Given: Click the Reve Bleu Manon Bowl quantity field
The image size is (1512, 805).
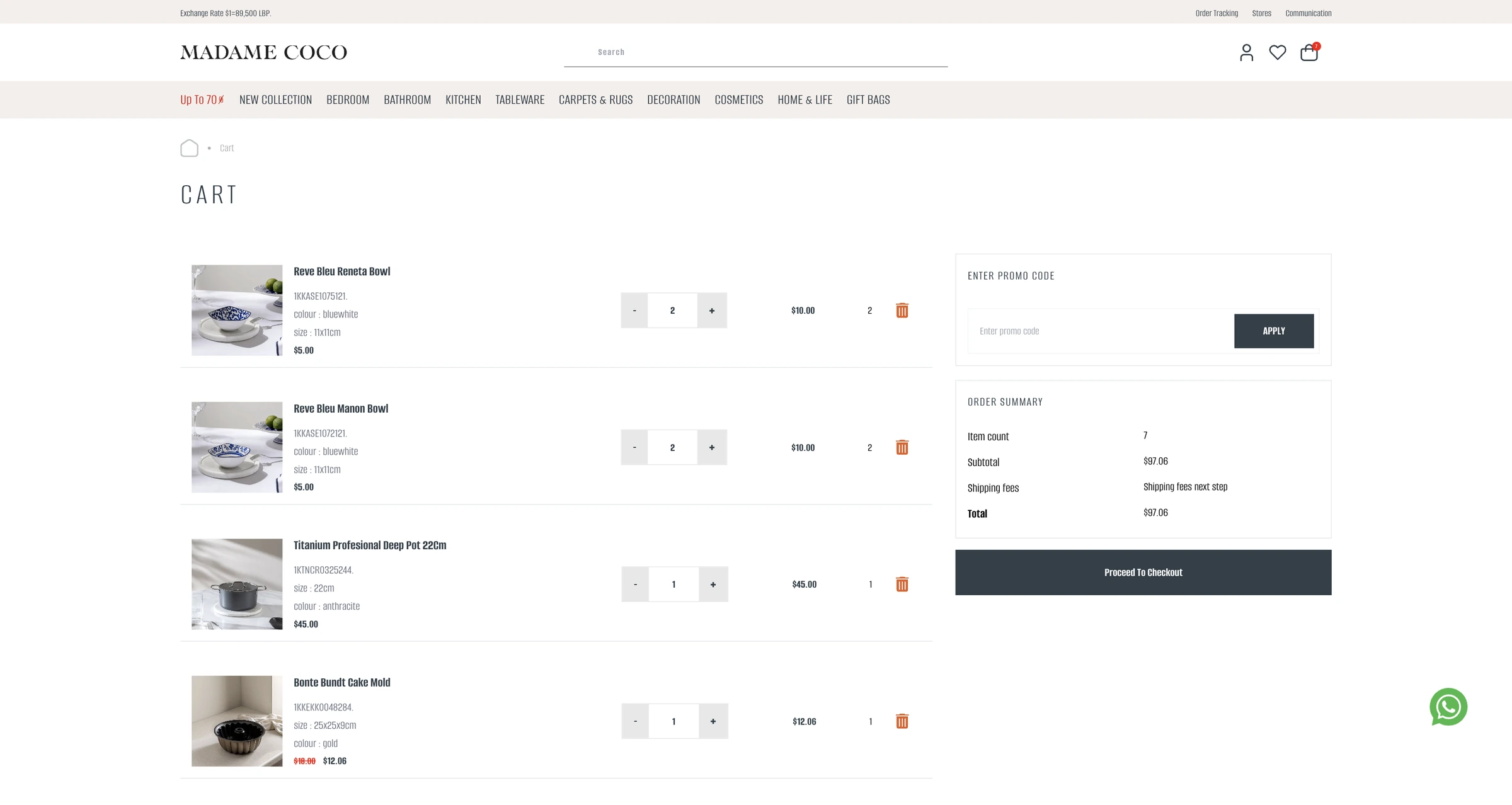Looking at the screenshot, I should click(x=672, y=447).
